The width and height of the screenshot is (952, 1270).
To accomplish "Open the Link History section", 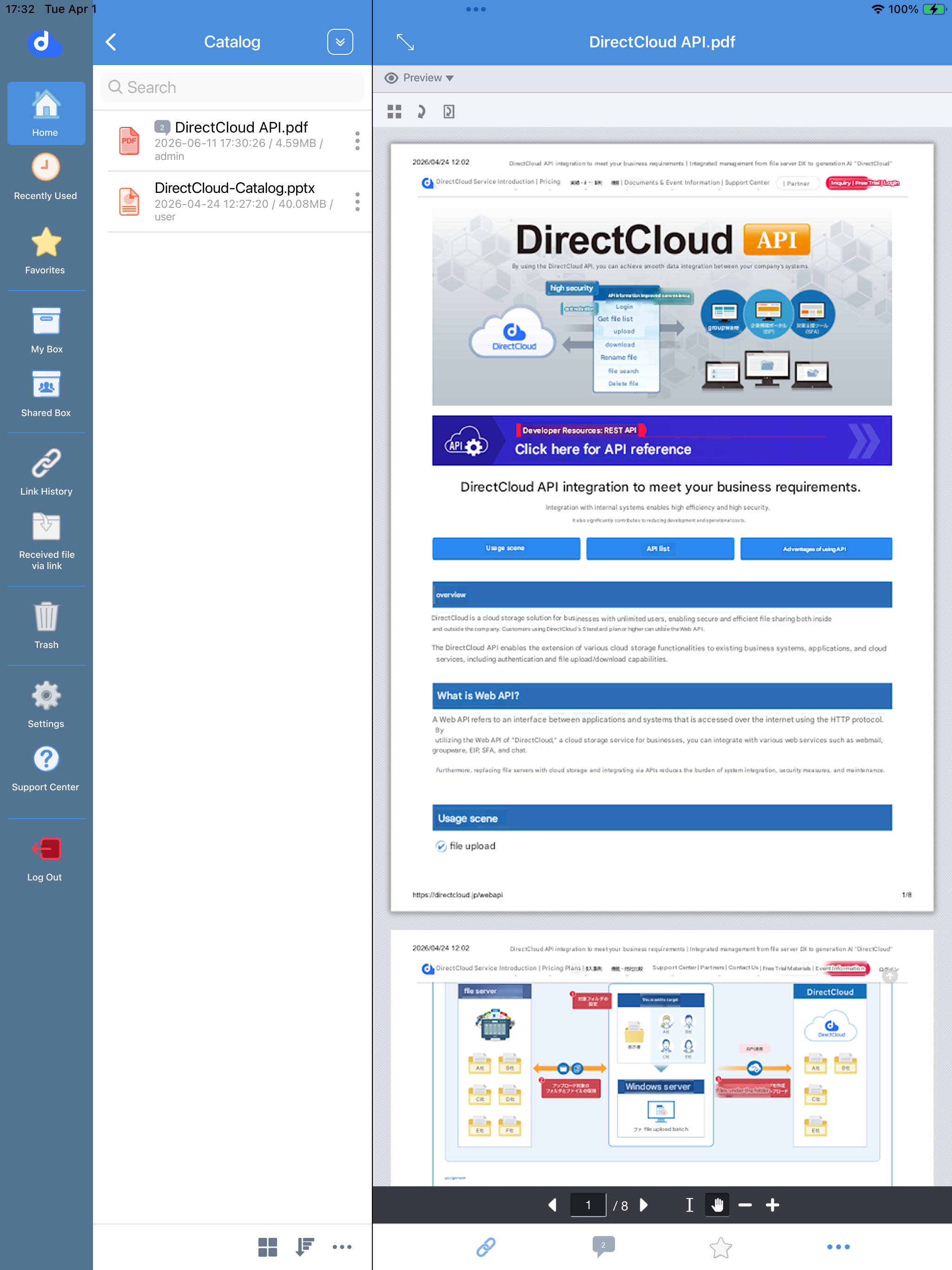I will [x=46, y=472].
